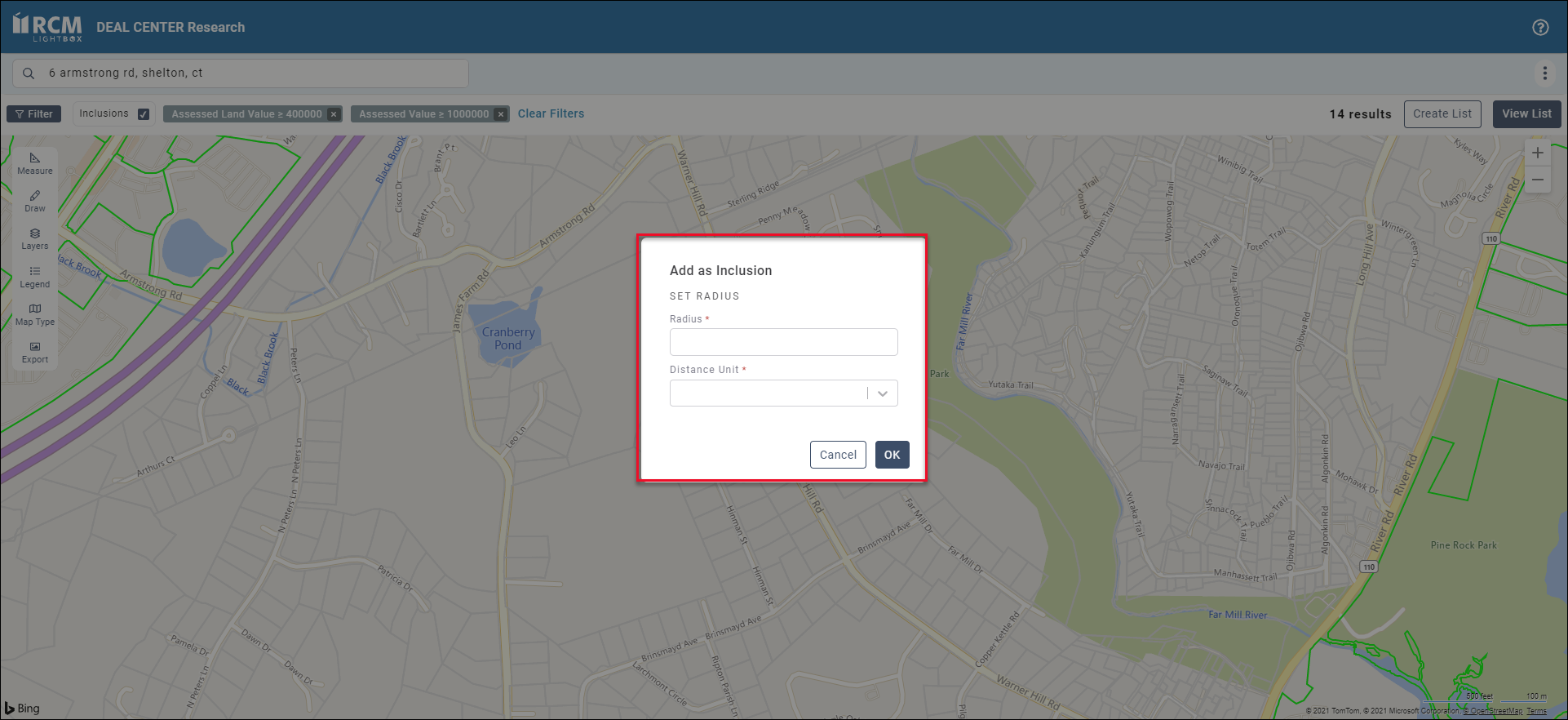Zoom in on the map
The height and width of the screenshot is (720, 1568).
tap(1537, 153)
